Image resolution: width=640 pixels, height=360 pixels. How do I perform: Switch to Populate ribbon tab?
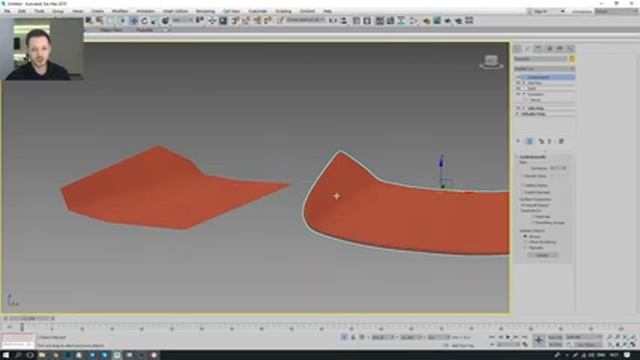[144, 30]
